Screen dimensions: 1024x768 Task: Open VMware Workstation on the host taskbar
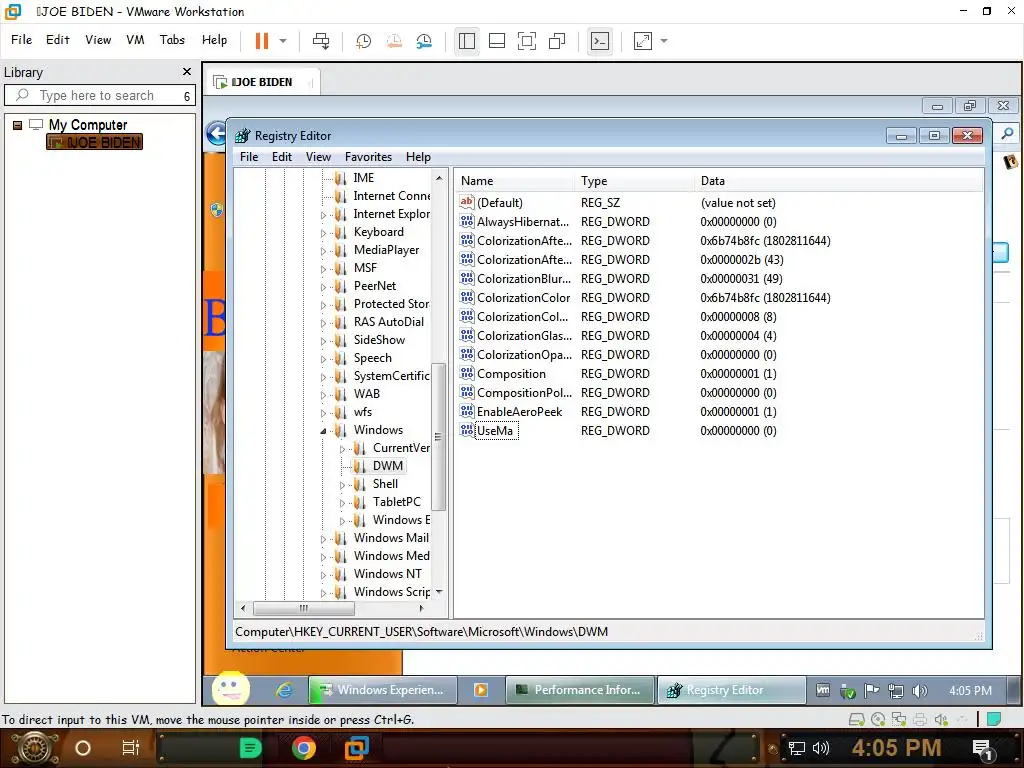[357, 748]
